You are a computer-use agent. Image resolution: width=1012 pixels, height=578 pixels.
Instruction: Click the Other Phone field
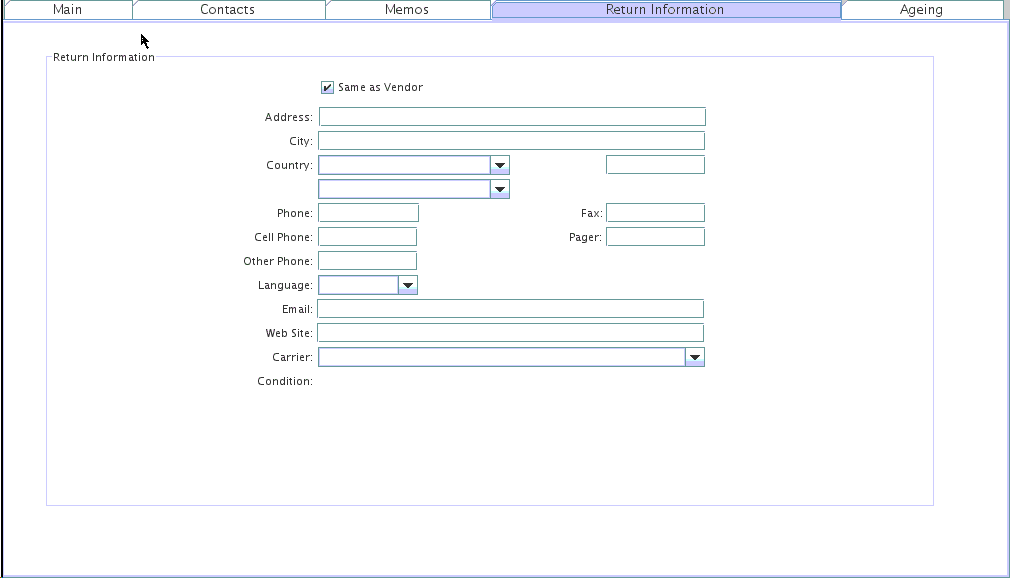pos(367,261)
